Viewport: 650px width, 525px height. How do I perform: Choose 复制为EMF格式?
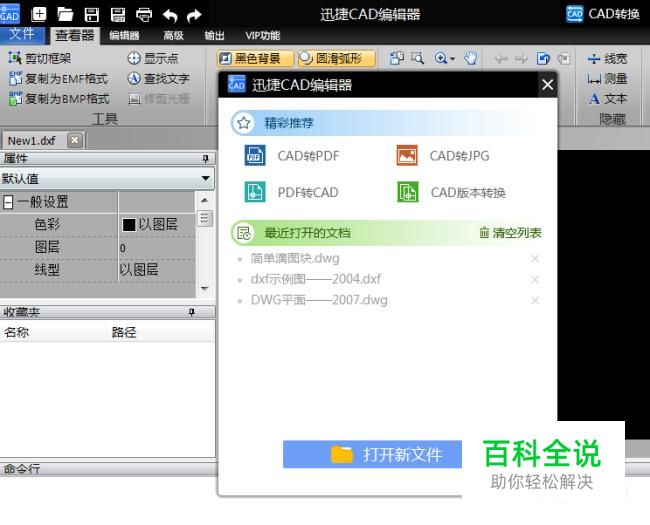point(58,78)
